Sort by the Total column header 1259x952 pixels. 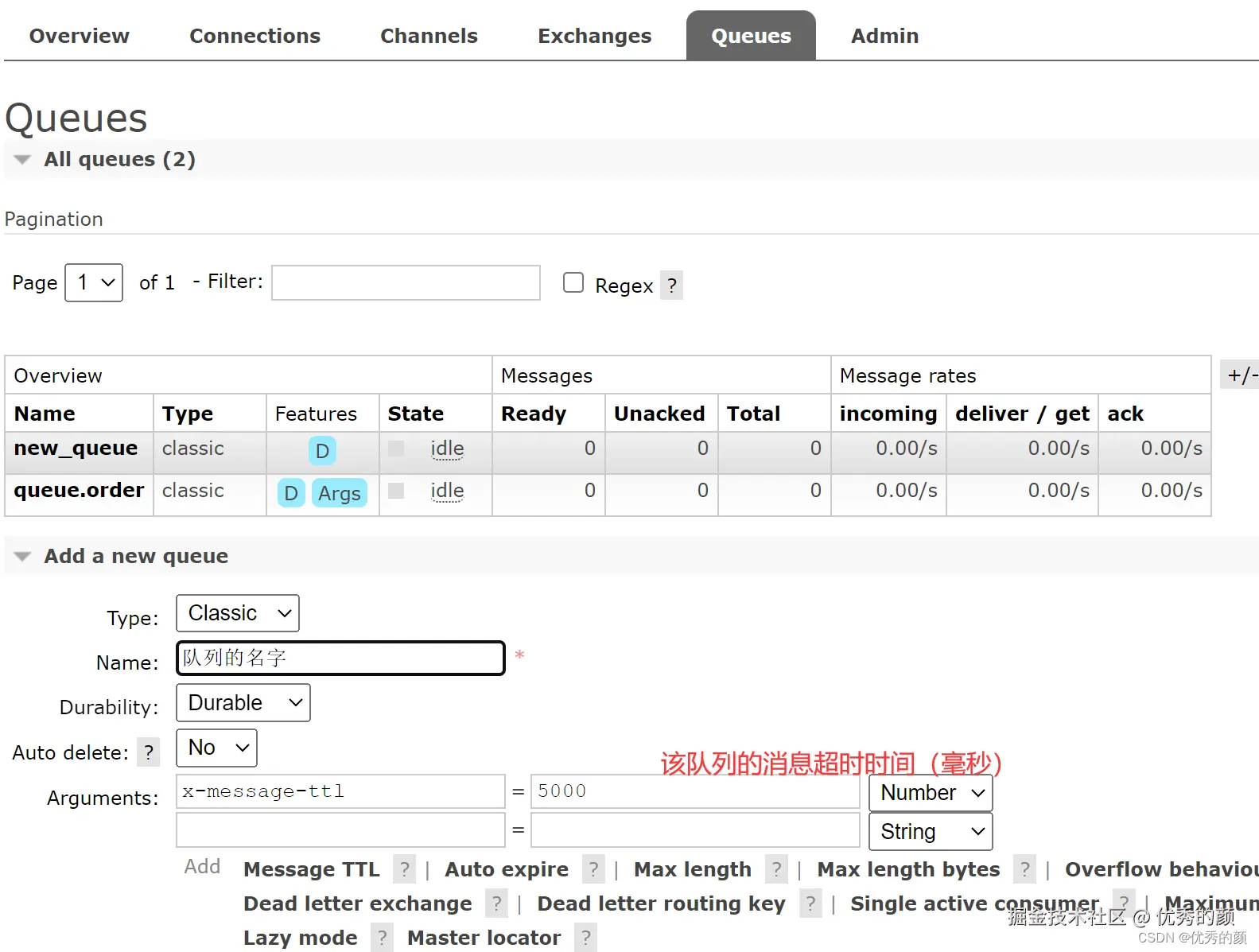coord(754,414)
